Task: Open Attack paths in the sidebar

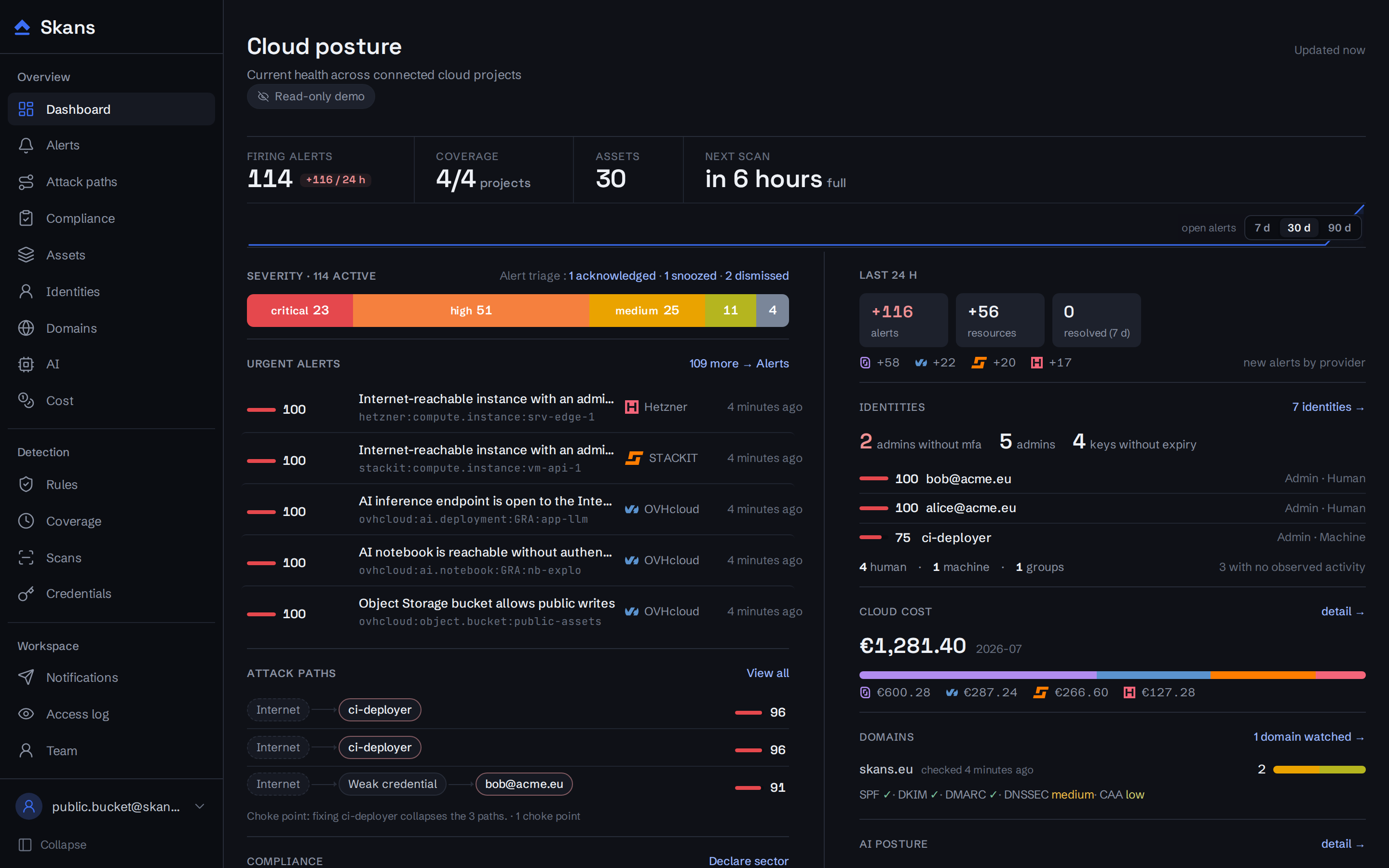Action: click(x=111, y=182)
